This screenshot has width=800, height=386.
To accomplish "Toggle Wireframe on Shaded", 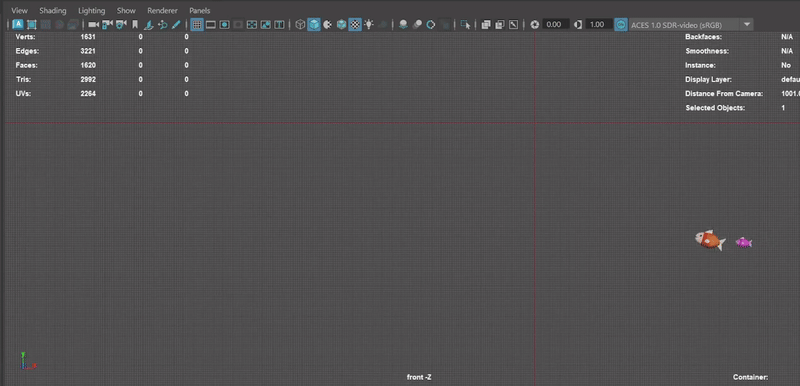I will coord(341,24).
